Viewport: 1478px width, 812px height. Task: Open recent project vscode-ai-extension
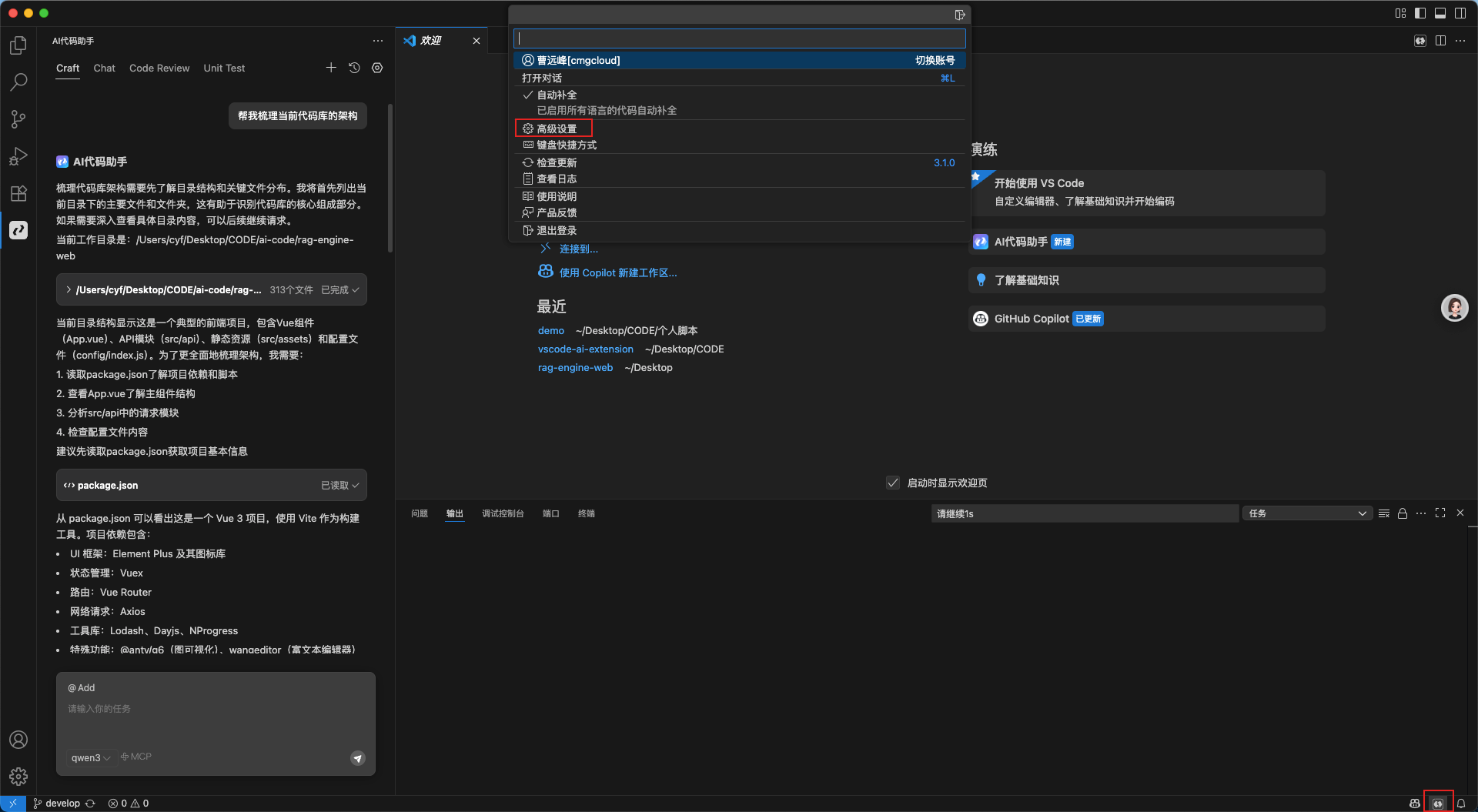coord(586,349)
